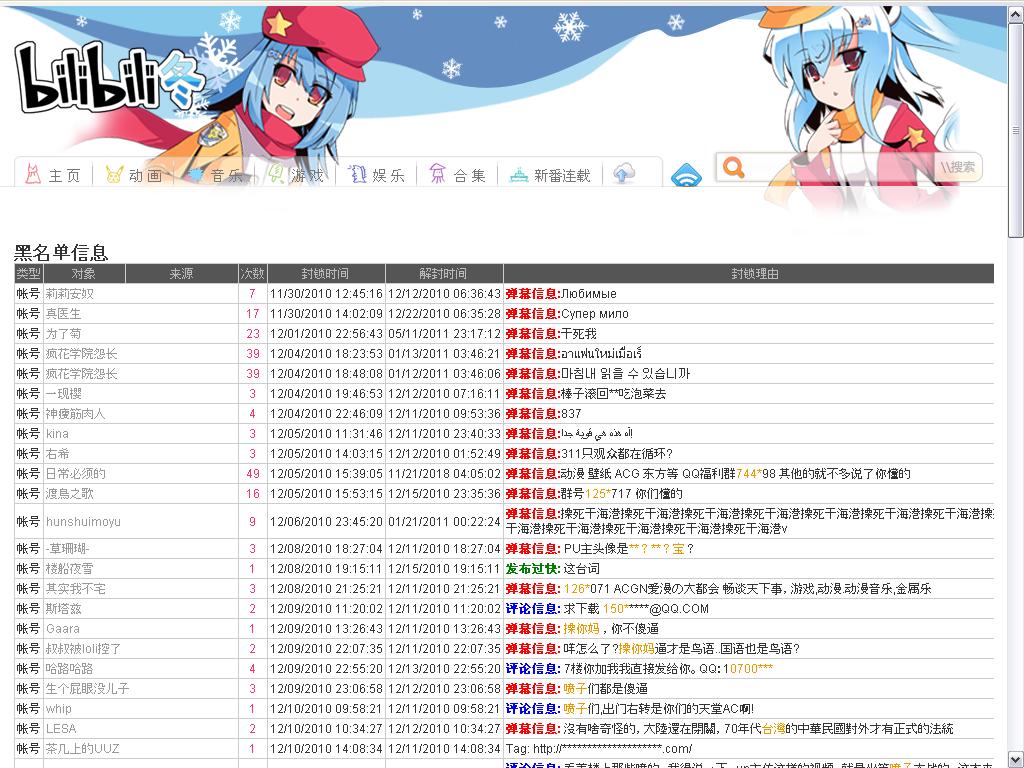1024x768 pixels.
Task: Click the 对象 column header
Action: tap(84, 274)
